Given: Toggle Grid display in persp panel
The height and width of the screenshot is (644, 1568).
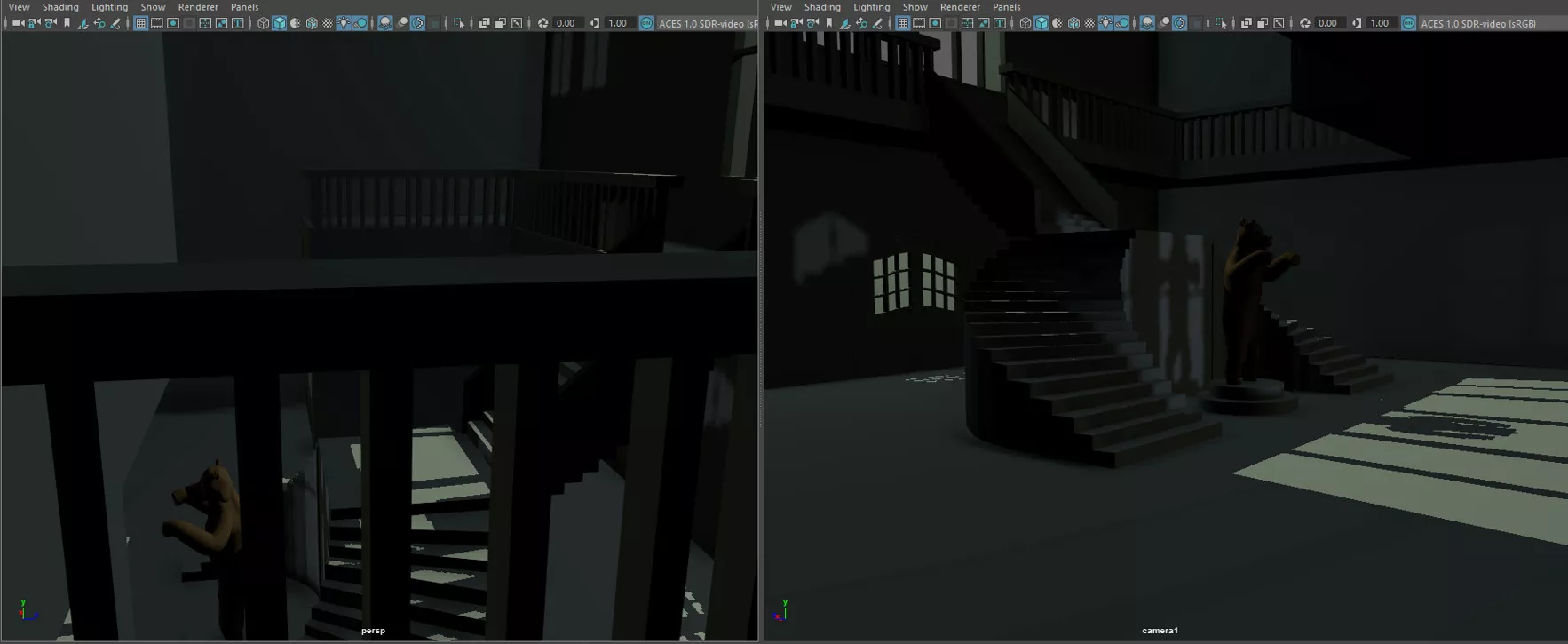Looking at the screenshot, I should 140,23.
